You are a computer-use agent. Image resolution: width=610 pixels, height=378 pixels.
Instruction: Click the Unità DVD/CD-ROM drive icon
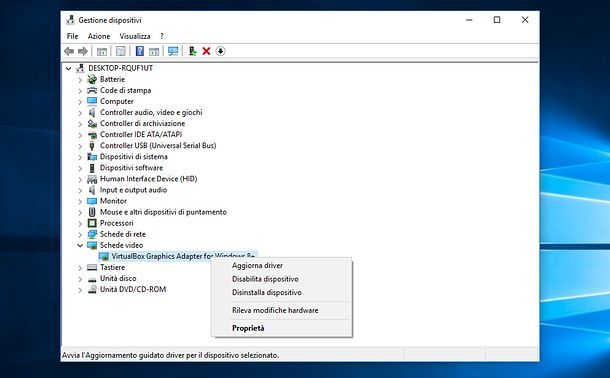pyautogui.click(x=92, y=289)
